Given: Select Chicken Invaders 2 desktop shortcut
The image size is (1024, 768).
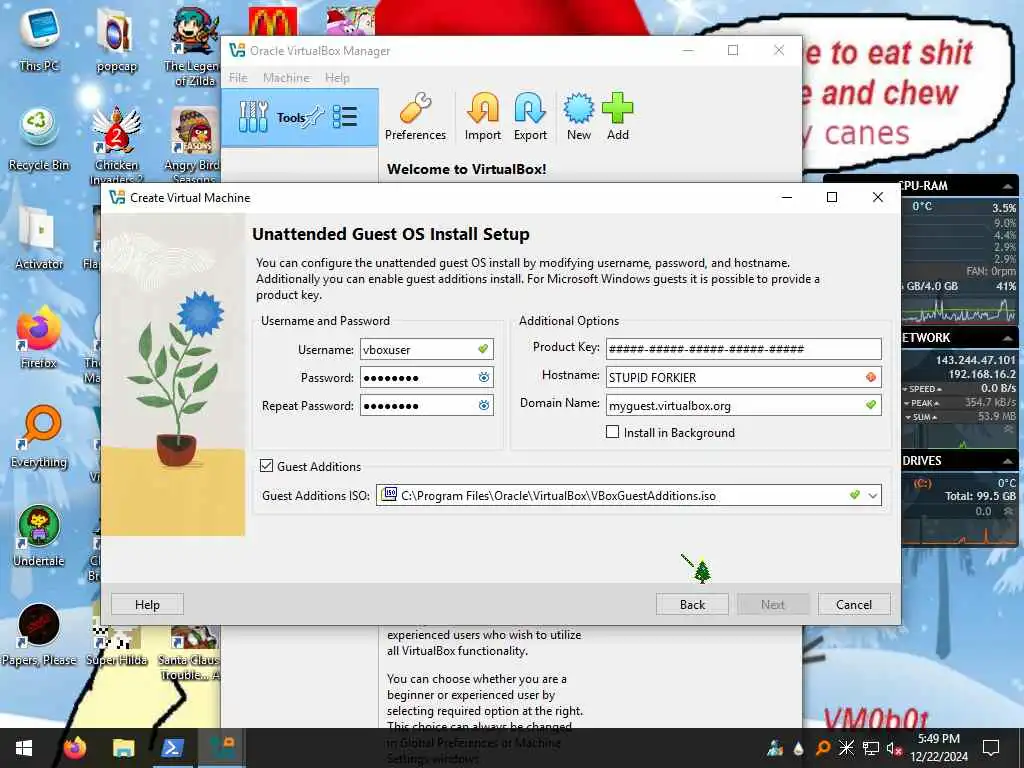Looking at the screenshot, I should 116,145.
